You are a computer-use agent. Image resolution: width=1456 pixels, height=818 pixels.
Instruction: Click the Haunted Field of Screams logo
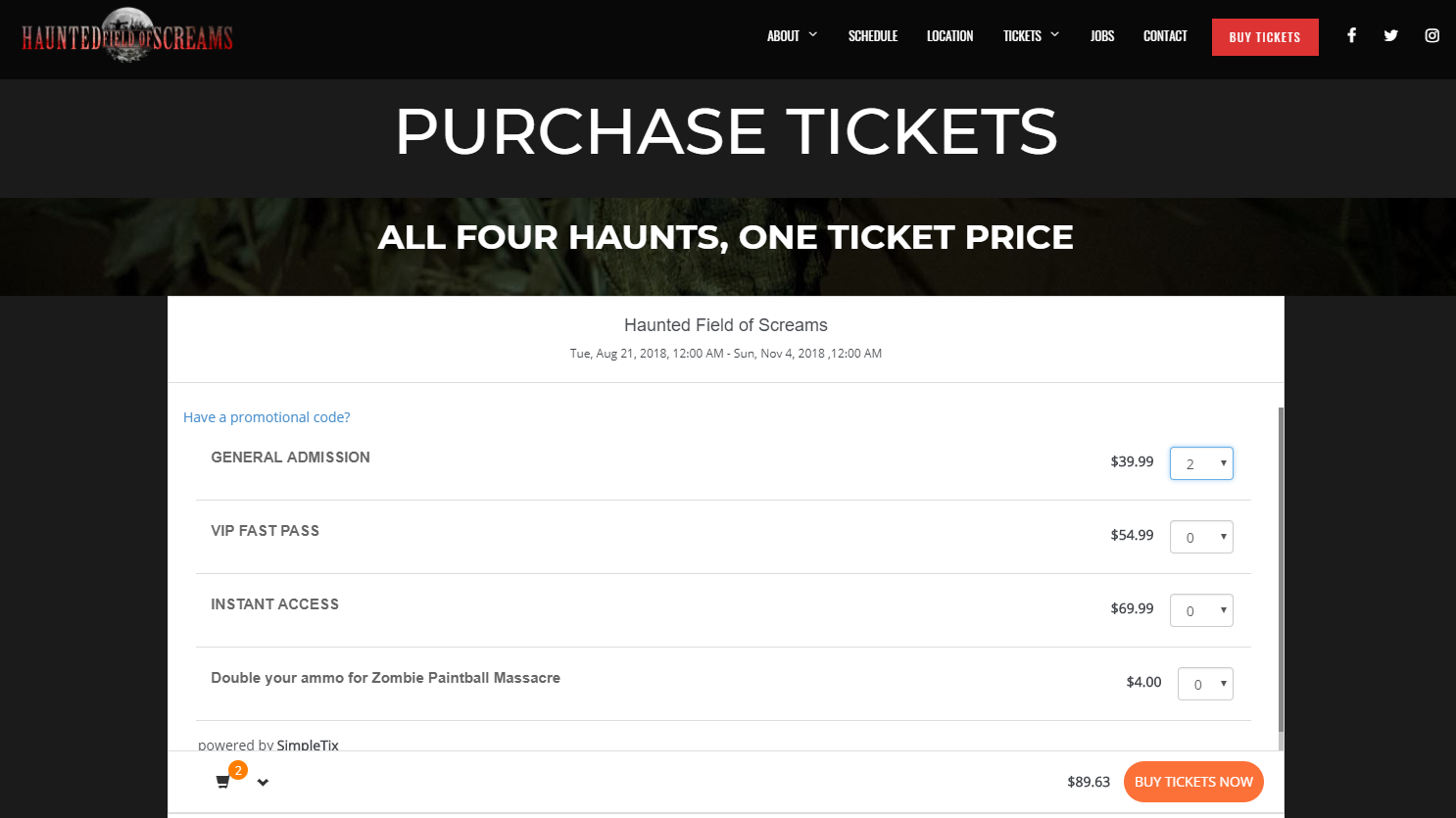[127, 36]
